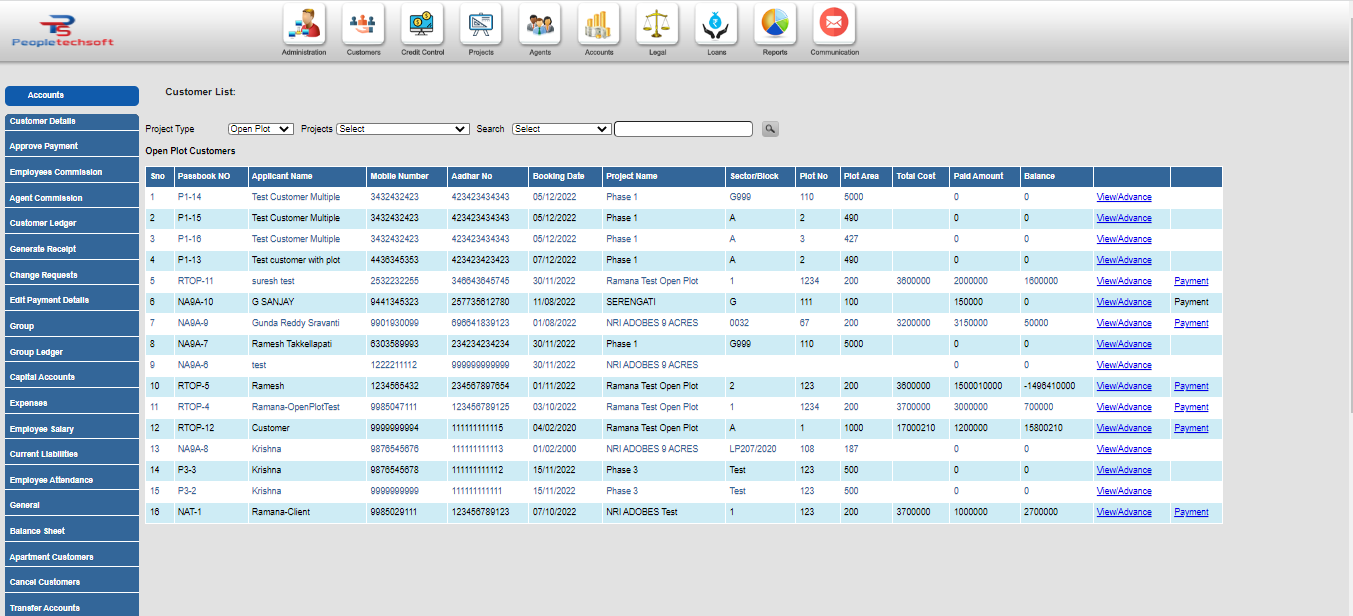Open the Search criteria dropdown
Viewport: 1353px width, 616px height.
[561, 128]
